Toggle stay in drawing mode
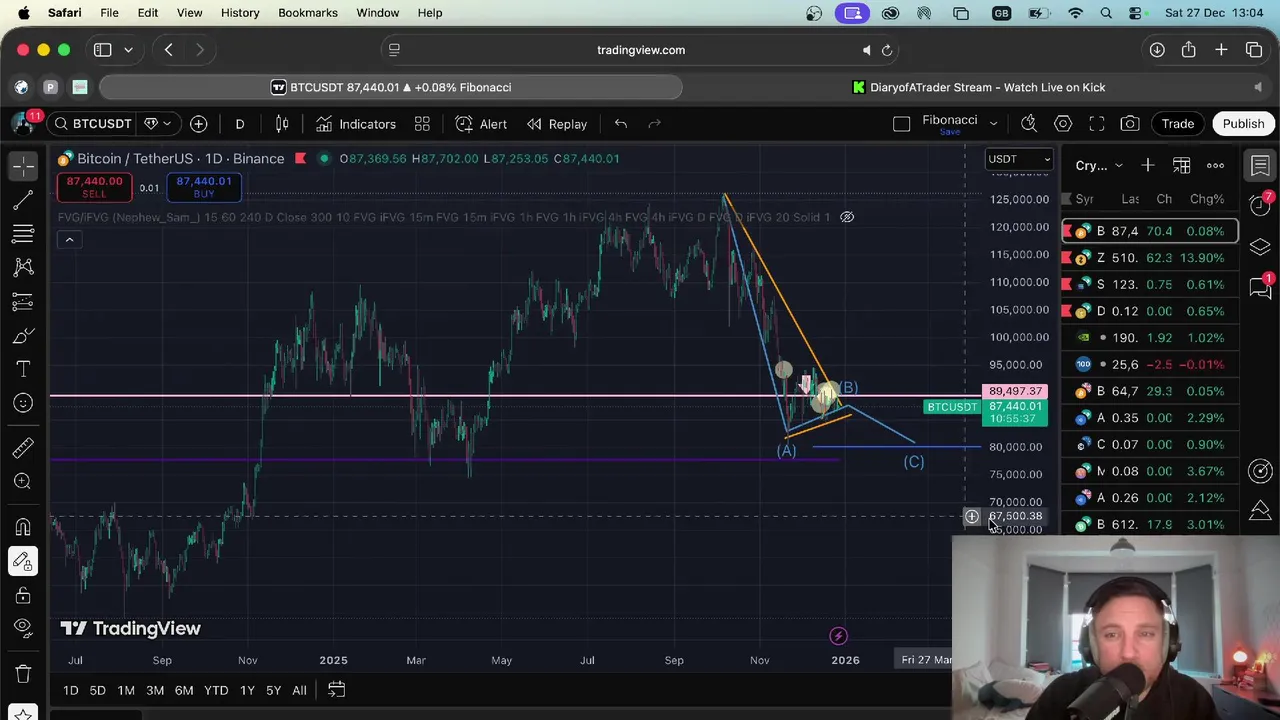 point(23,562)
